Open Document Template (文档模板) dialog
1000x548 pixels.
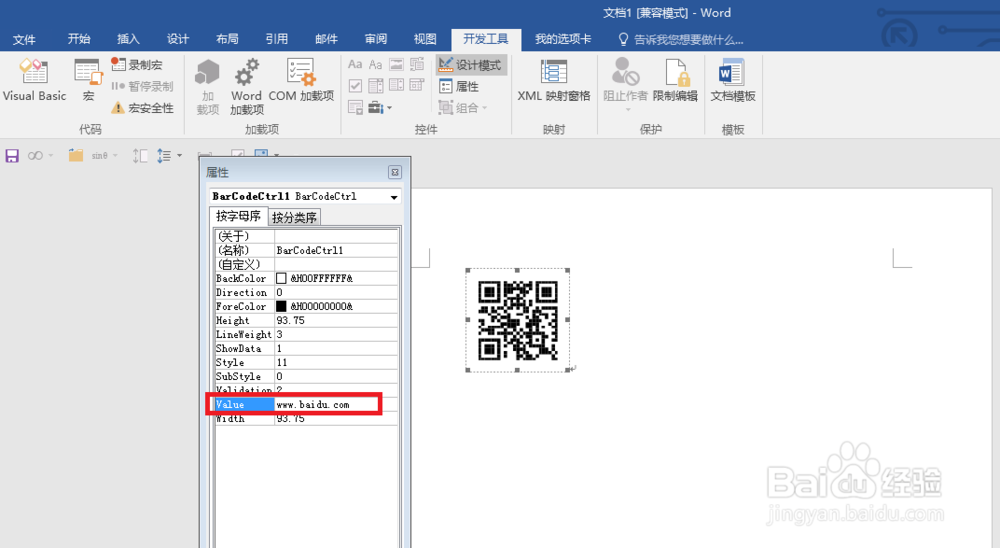(732, 80)
